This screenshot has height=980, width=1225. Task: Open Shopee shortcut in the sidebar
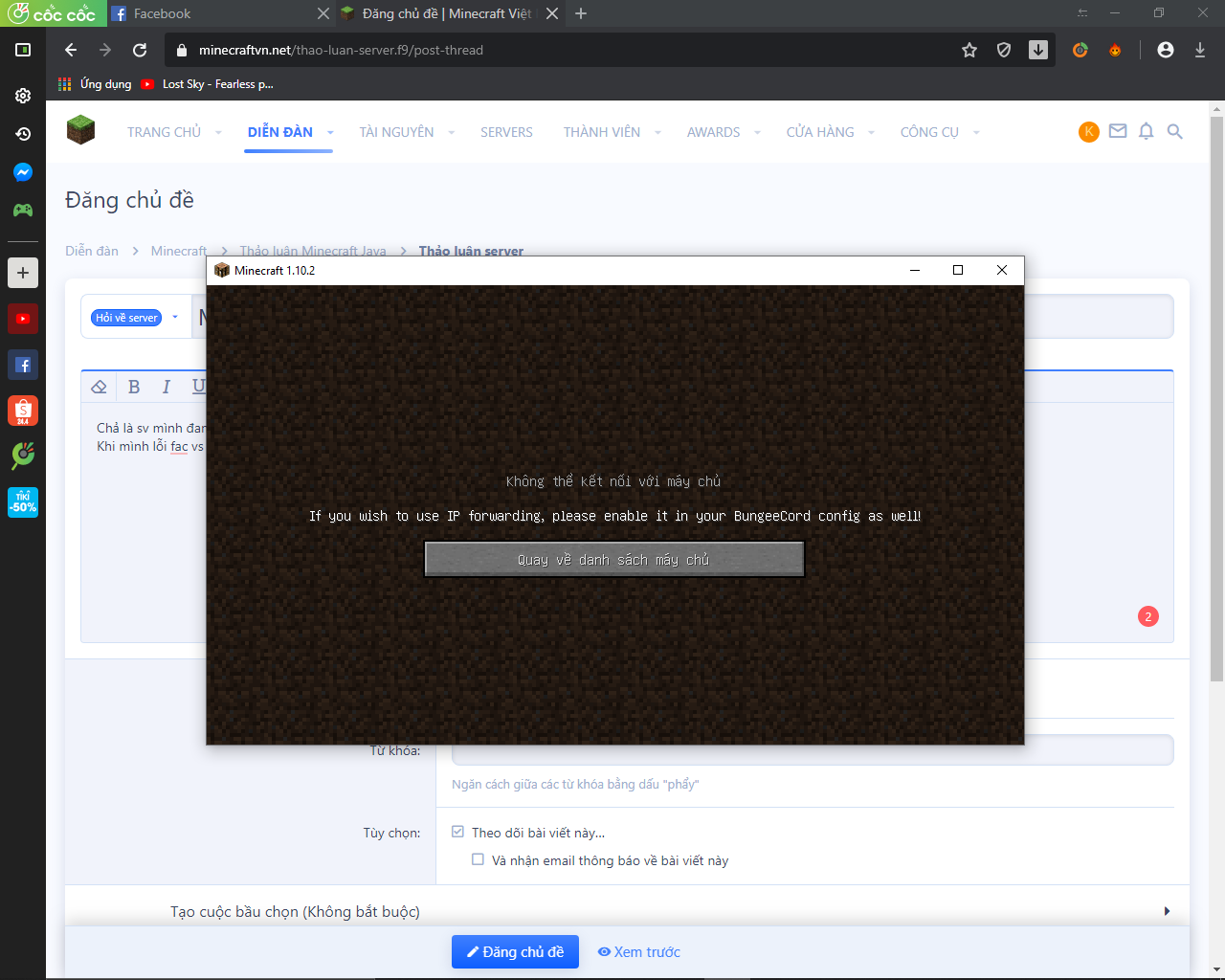(23, 411)
